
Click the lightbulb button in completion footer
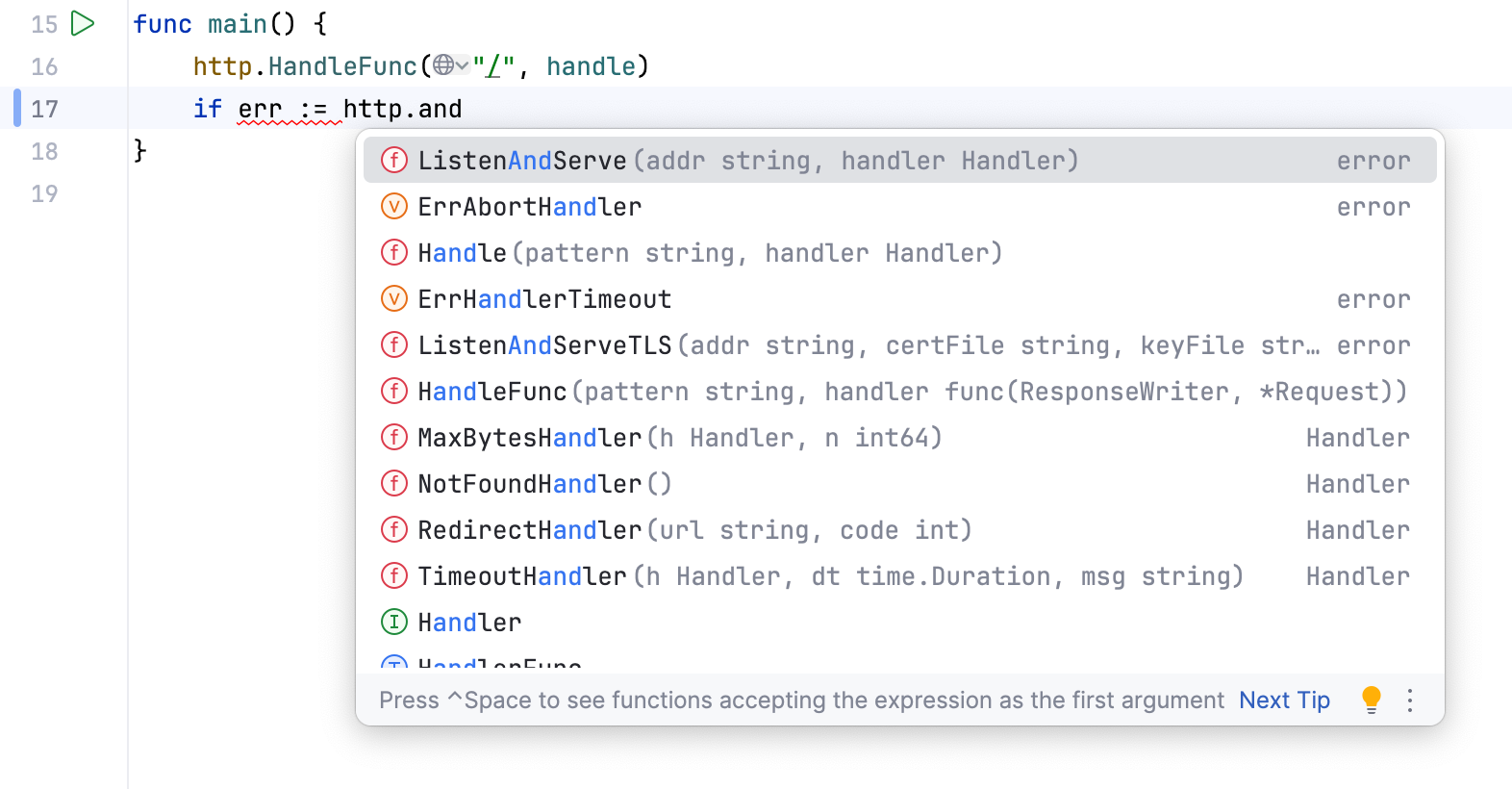tap(1370, 700)
